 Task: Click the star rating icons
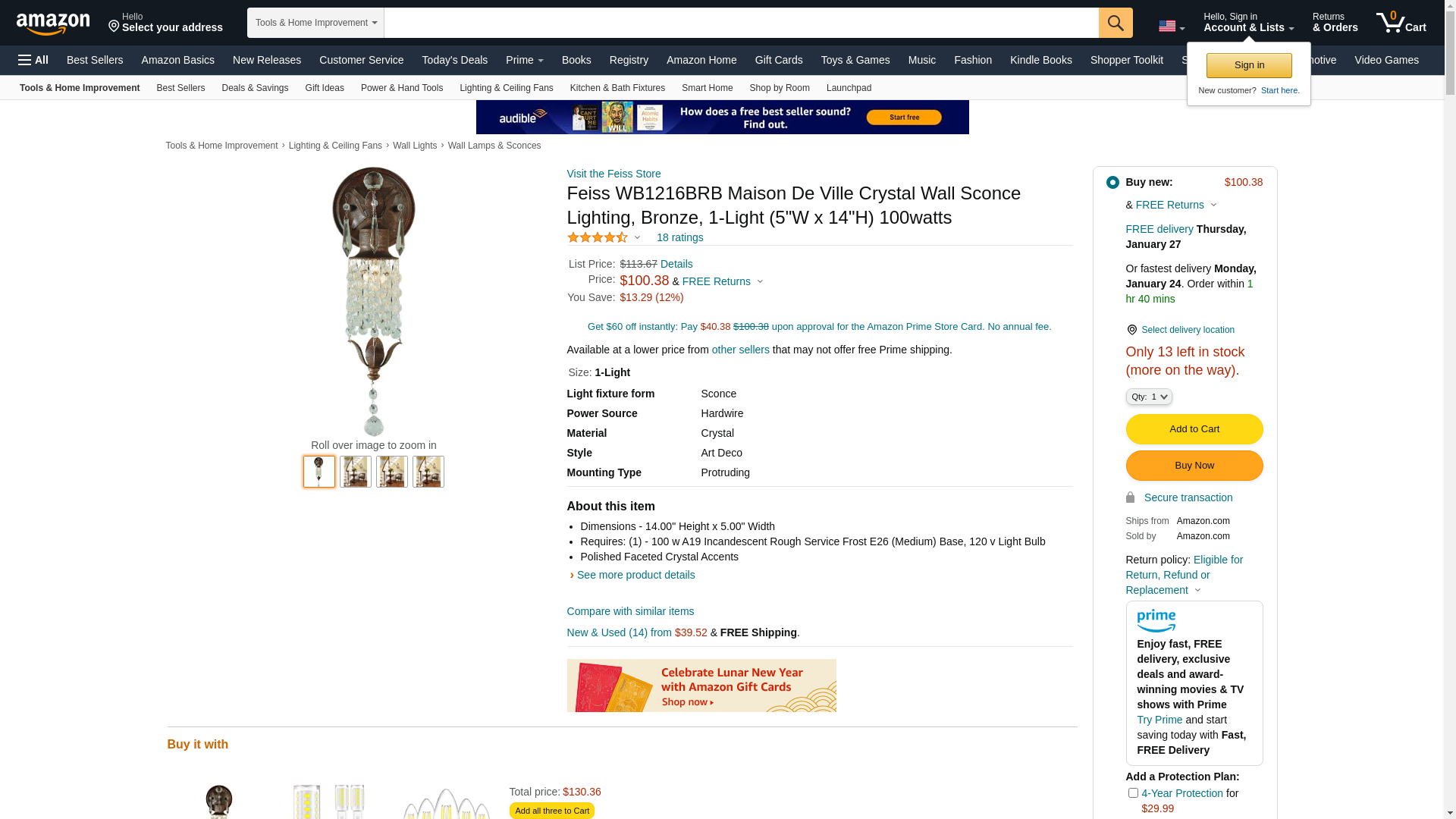pos(598,237)
